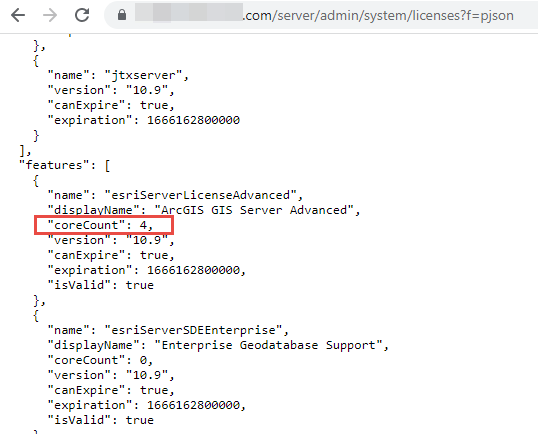Click the "coreCount": 4 line
Image resolution: width=538 pixels, height=434 pixels.
click(x=100, y=225)
